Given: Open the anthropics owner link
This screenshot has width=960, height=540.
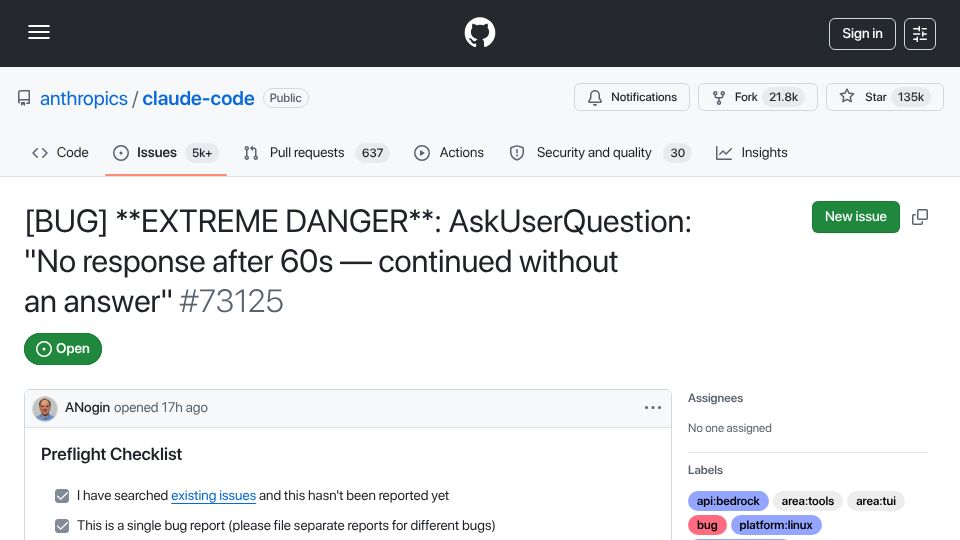Looking at the screenshot, I should pyautogui.click(x=84, y=98).
